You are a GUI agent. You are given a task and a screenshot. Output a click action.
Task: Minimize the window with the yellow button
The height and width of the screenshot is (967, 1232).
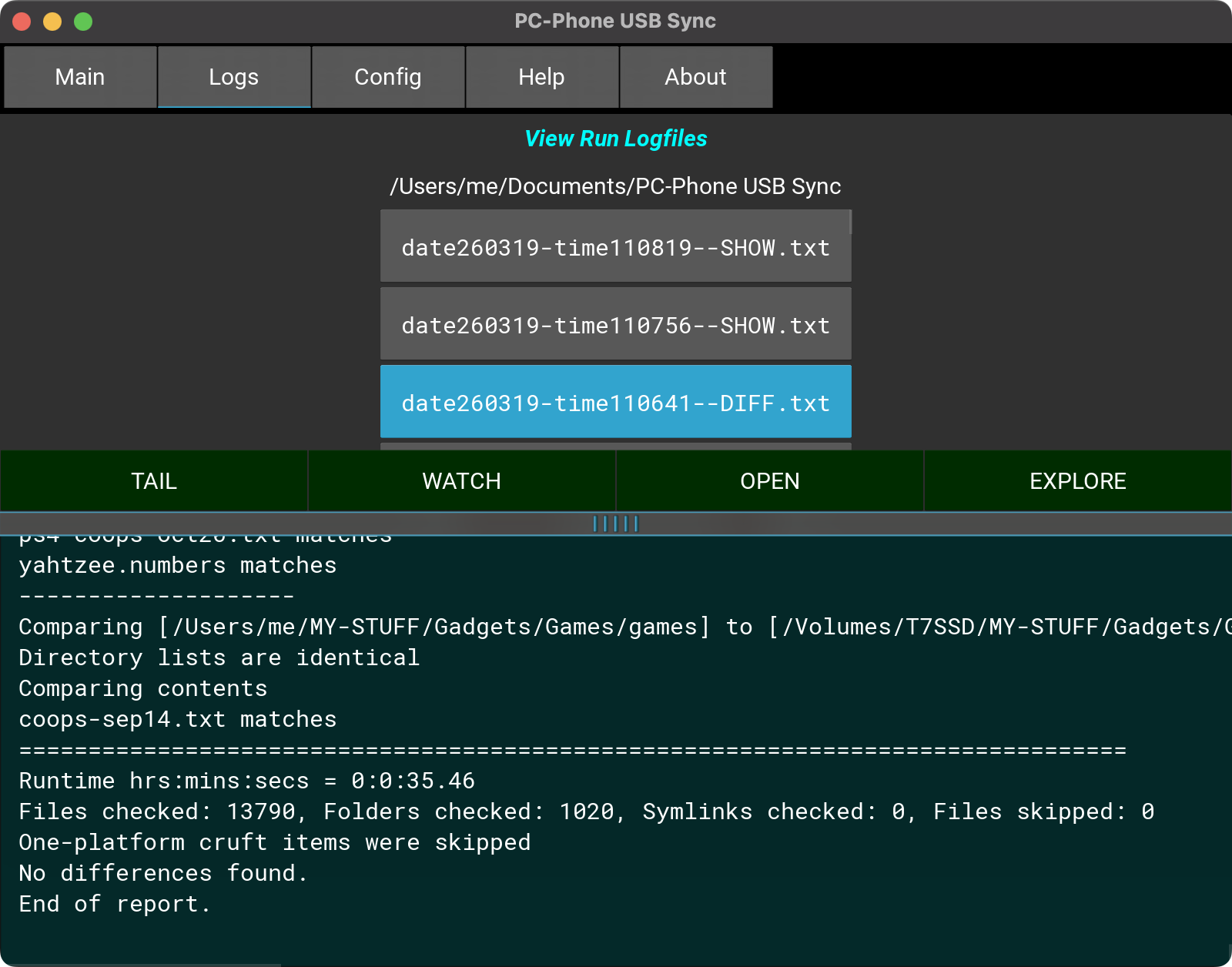(52, 22)
